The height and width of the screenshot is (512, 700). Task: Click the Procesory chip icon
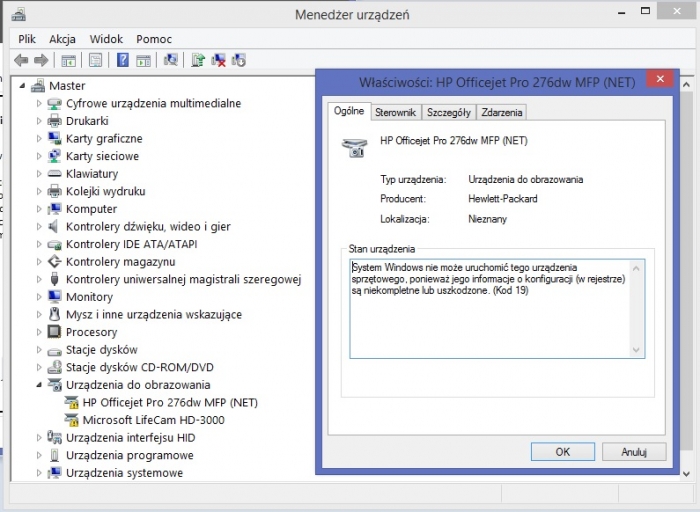coord(54,332)
